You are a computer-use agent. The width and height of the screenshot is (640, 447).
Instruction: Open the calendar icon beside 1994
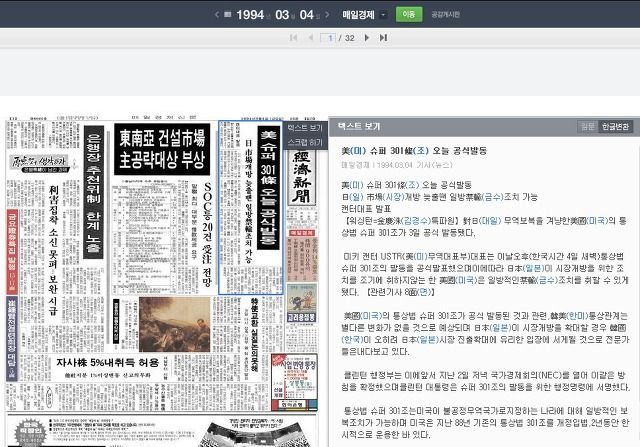click(x=228, y=15)
